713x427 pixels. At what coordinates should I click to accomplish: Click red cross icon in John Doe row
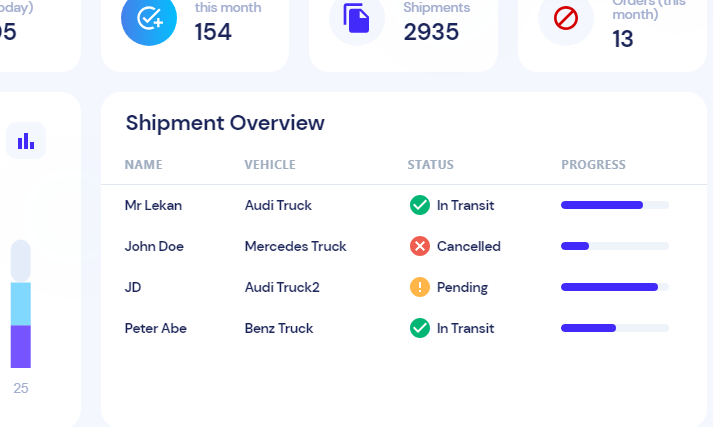420,246
